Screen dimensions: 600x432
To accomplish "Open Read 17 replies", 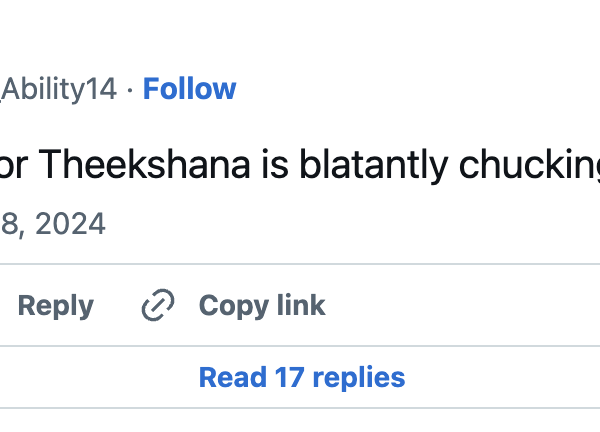I will tap(301, 377).
